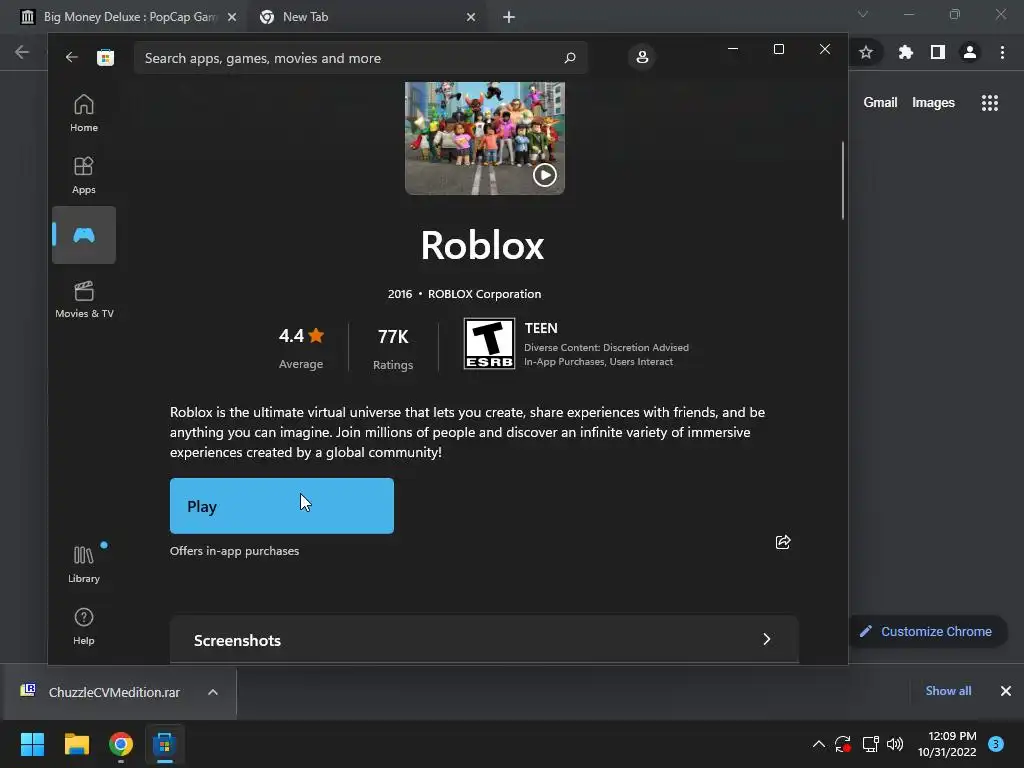The height and width of the screenshot is (768, 1024).
Task: Toggle the Chrome side panel icon
Action: click(x=938, y=52)
